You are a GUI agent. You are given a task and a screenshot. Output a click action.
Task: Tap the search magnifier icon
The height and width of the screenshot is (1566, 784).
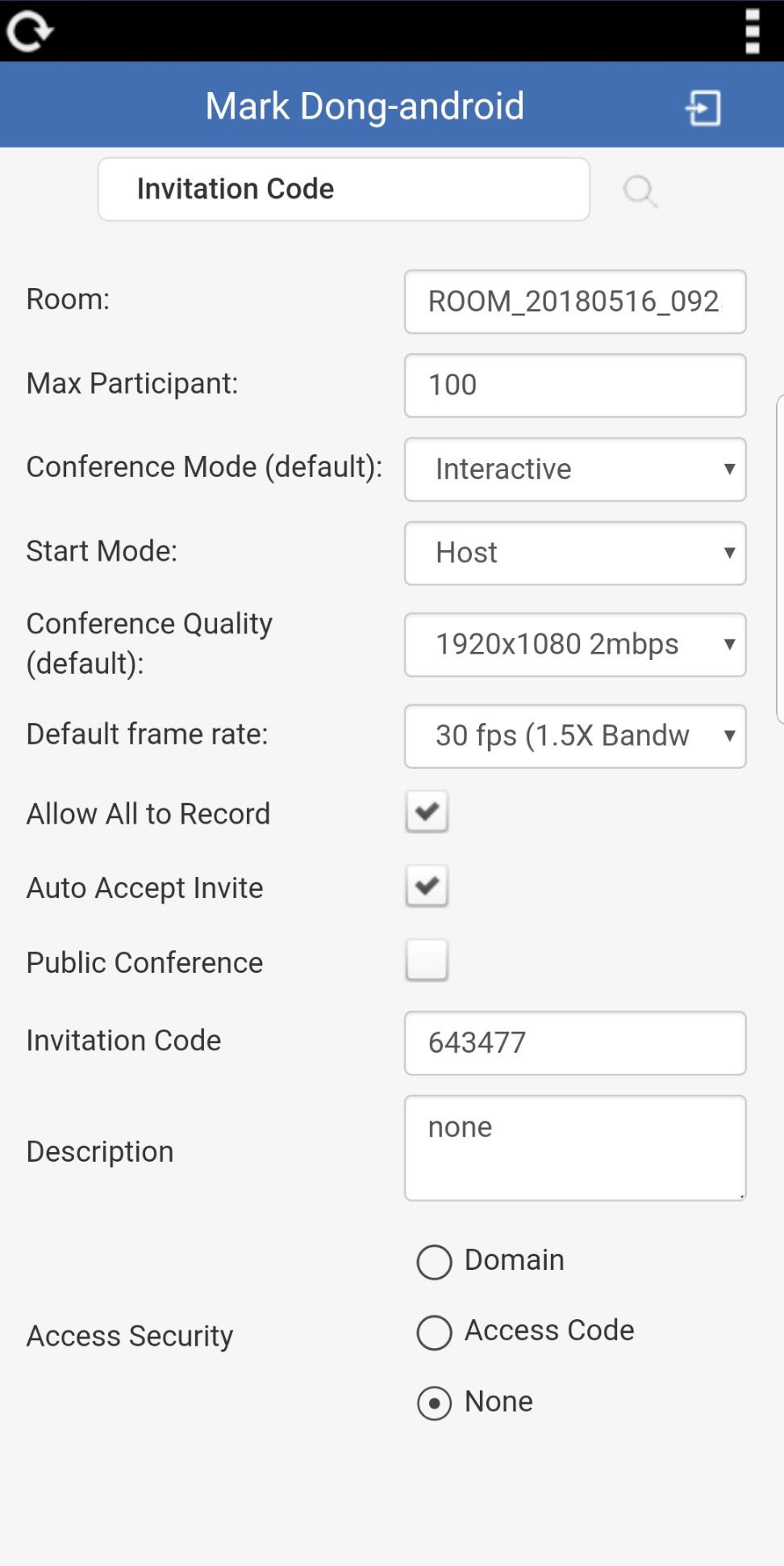point(640,191)
